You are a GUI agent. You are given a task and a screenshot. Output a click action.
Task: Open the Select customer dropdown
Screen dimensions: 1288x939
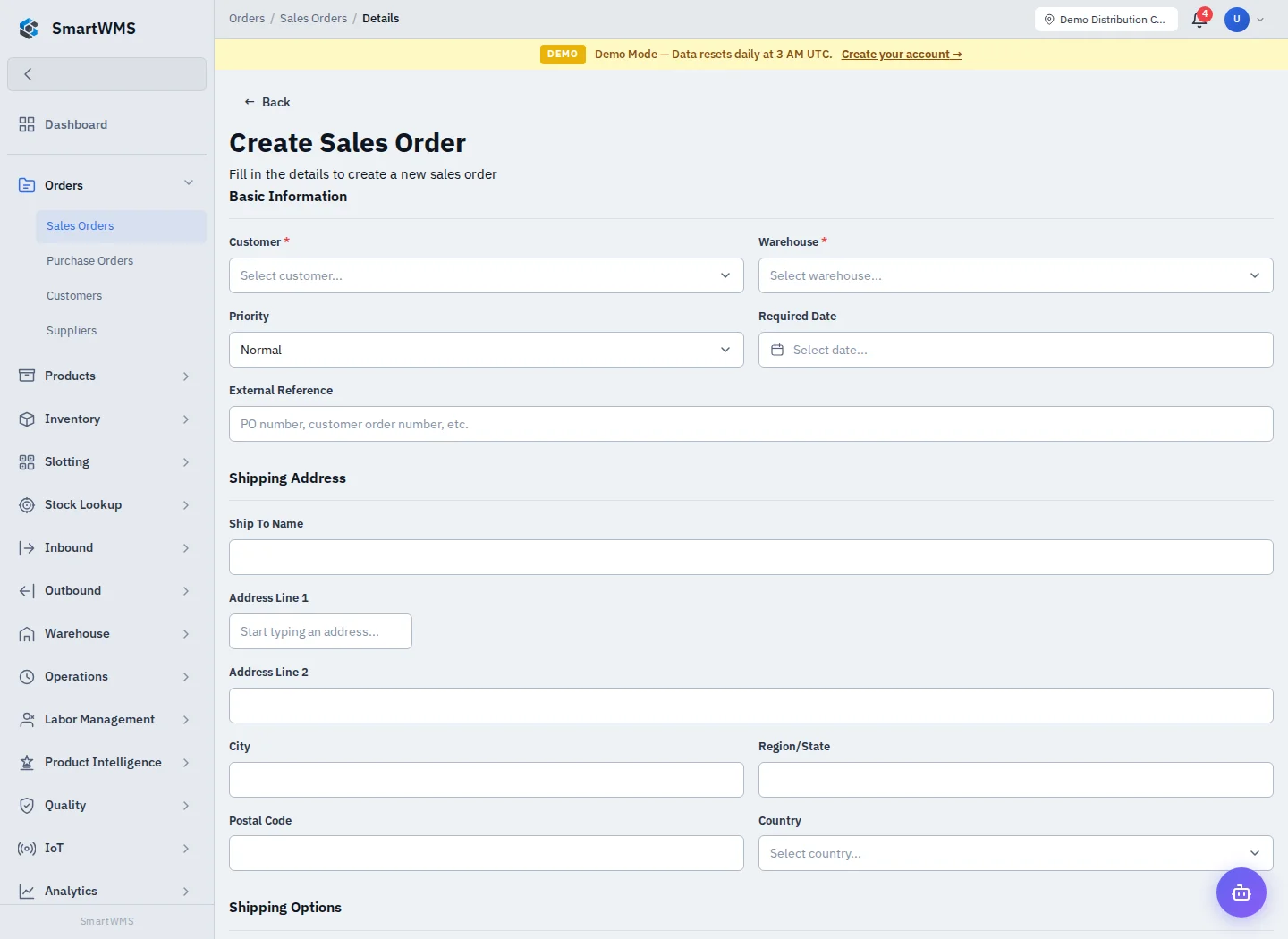pyautogui.click(x=487, y=275)
